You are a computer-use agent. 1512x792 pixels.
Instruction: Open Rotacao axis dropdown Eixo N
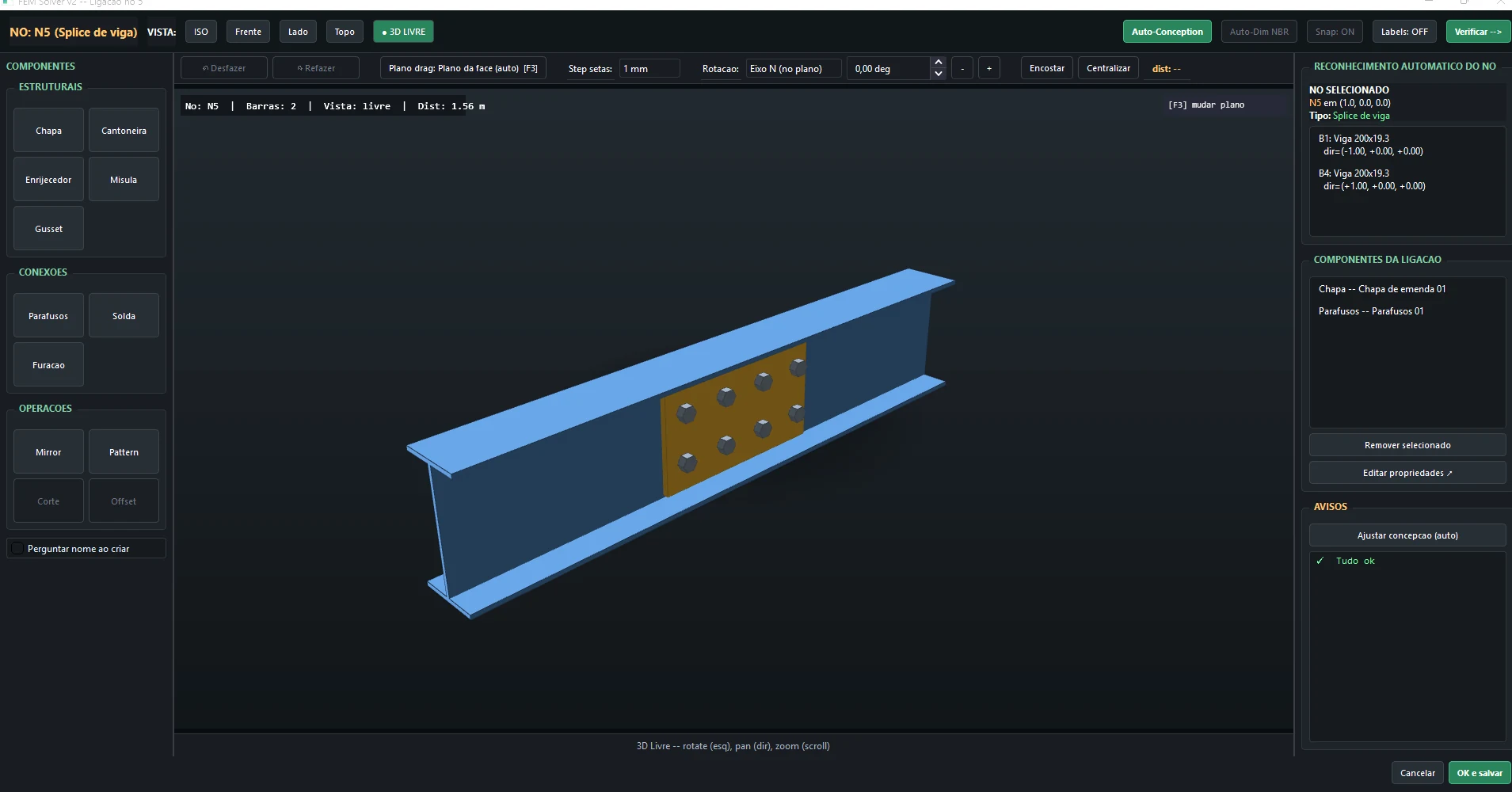pyautogui.click(x=793, y=69)
